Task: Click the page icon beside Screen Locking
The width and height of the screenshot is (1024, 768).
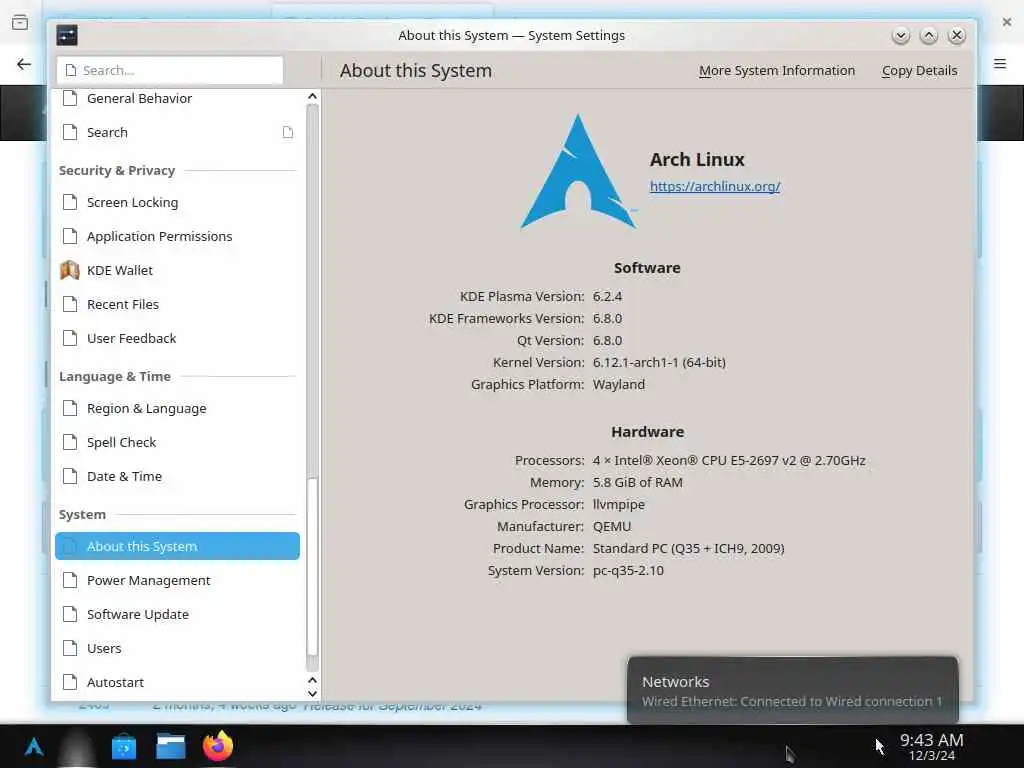Action: point(70,202)
